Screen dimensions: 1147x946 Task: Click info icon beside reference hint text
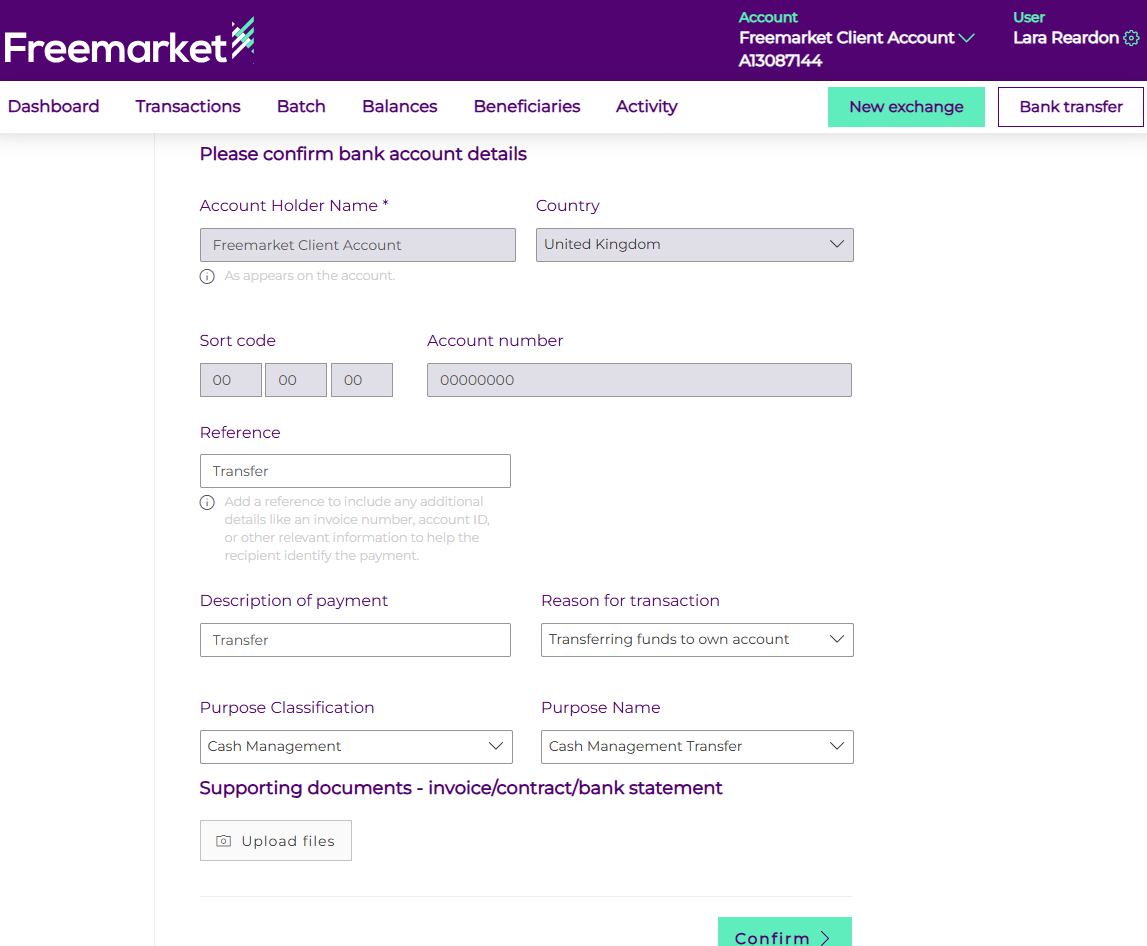click(207, 502)
